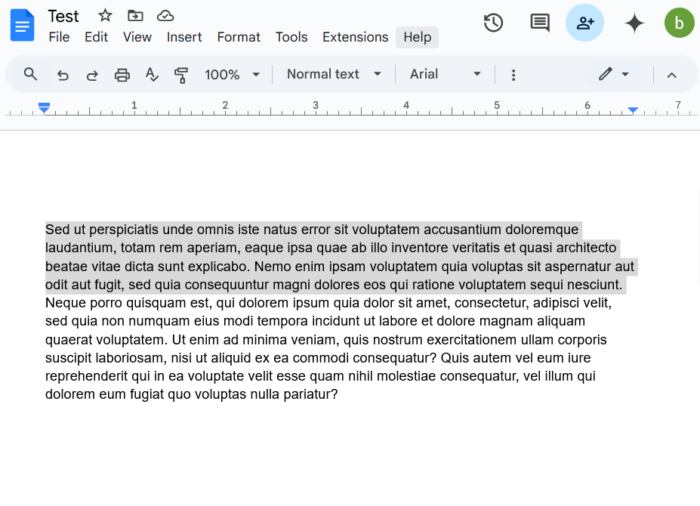
Task: Open the Arial font dropdown
Action: (445, 74)
